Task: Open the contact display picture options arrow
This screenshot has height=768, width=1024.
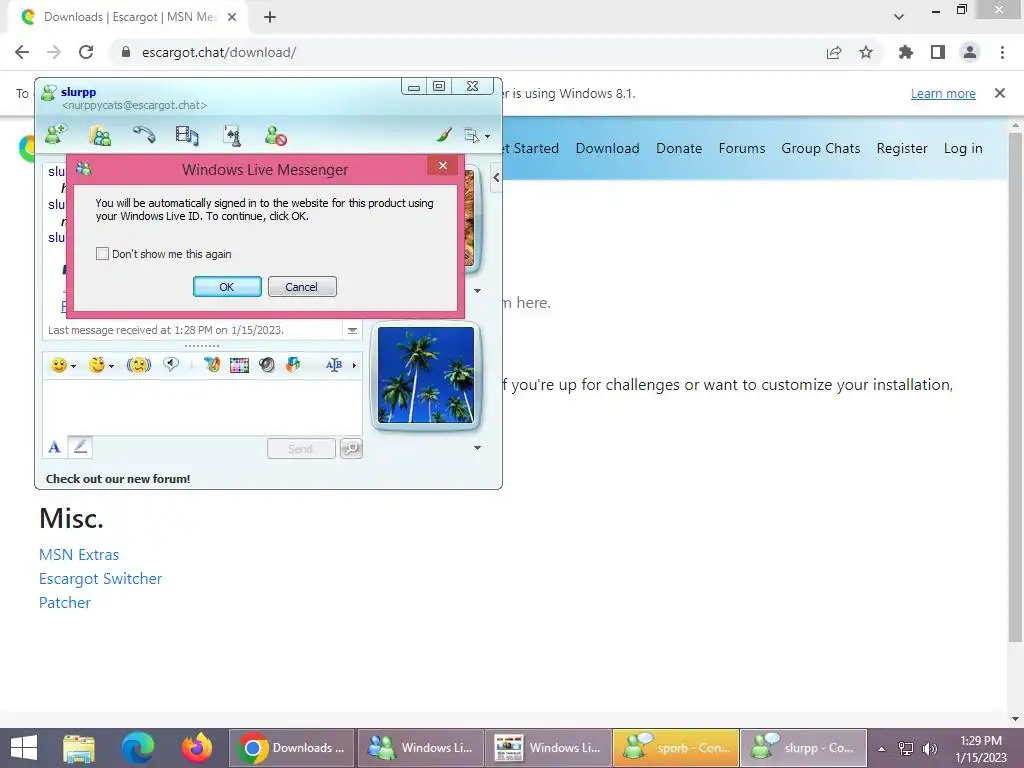Action: tap(477, 291)
